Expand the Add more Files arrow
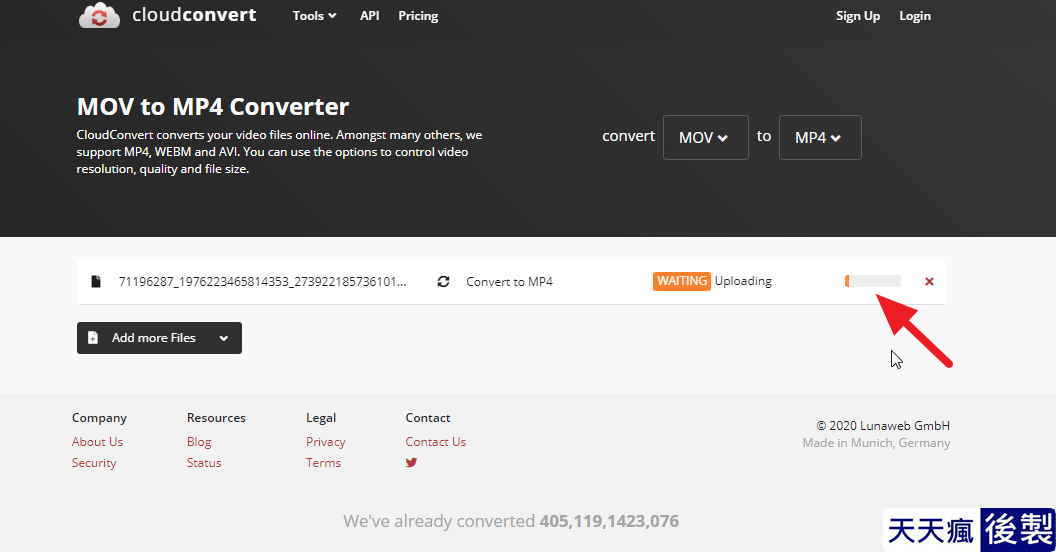 click(224, 338)
